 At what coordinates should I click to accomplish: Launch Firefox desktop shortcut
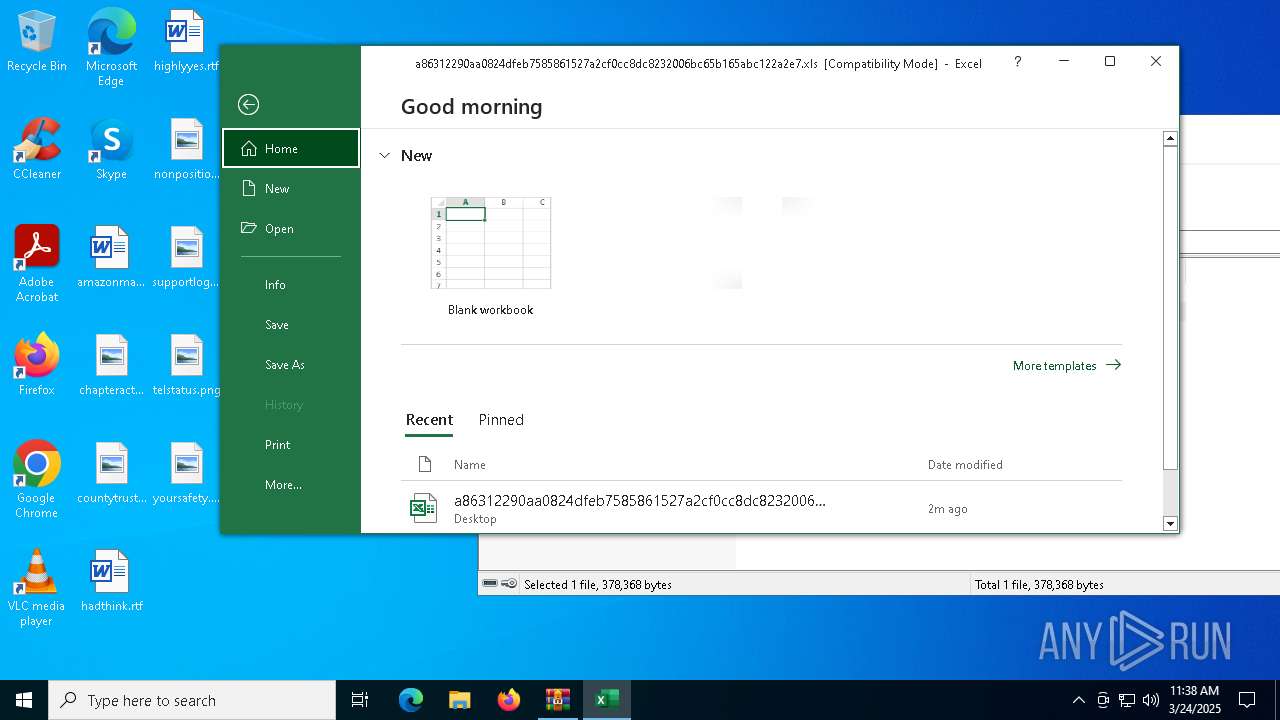click(37, 365)
